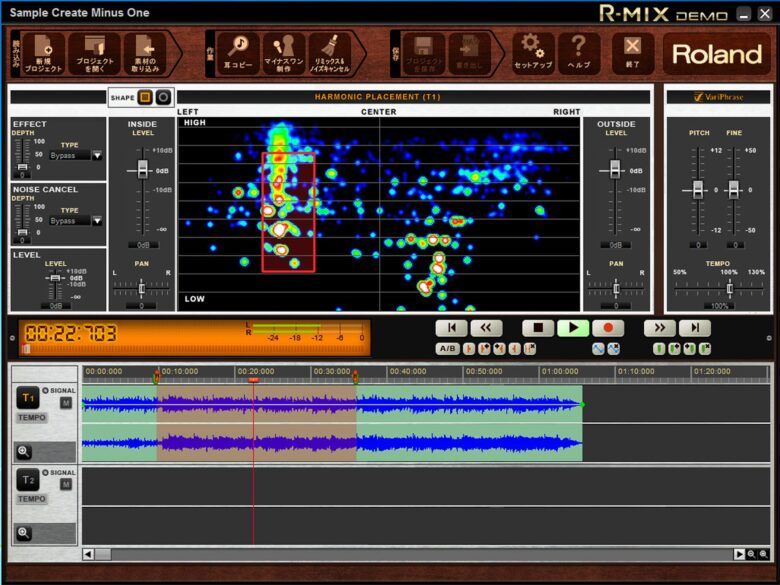Click the green marker with left plus
780x585 pixels.
(x=689, y=349)
